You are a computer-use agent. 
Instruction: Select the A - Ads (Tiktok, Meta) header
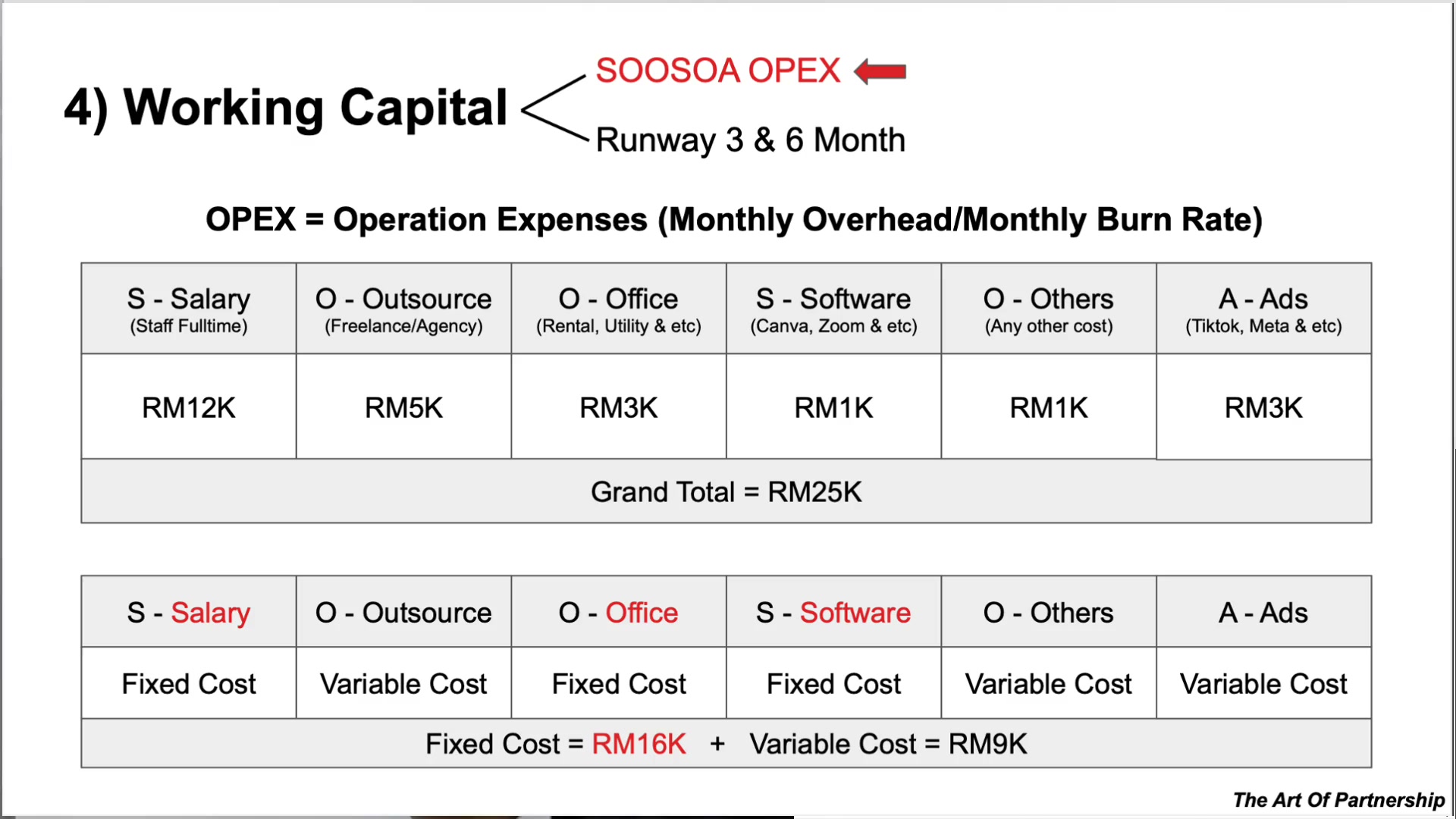[1263, 309]
